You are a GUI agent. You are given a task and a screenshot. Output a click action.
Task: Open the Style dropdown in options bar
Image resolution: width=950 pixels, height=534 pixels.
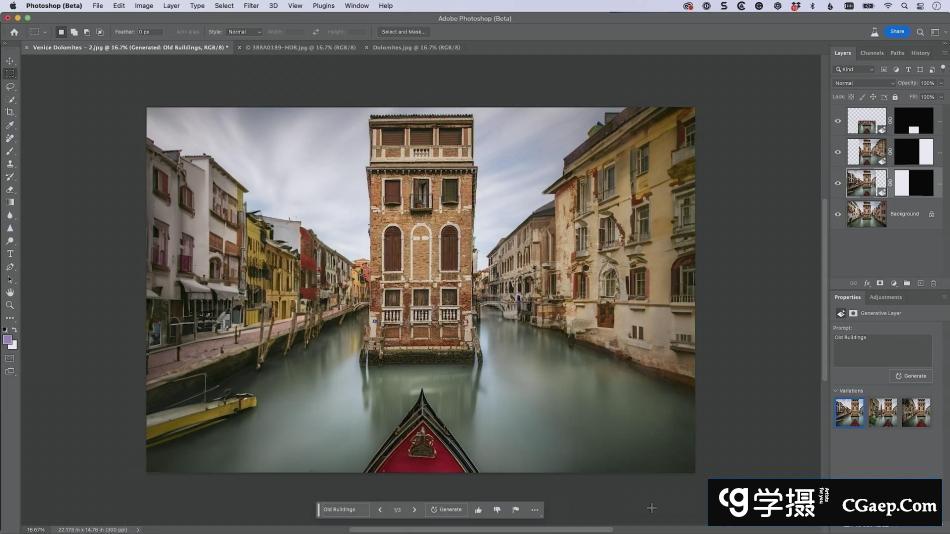tap(244, 32)
